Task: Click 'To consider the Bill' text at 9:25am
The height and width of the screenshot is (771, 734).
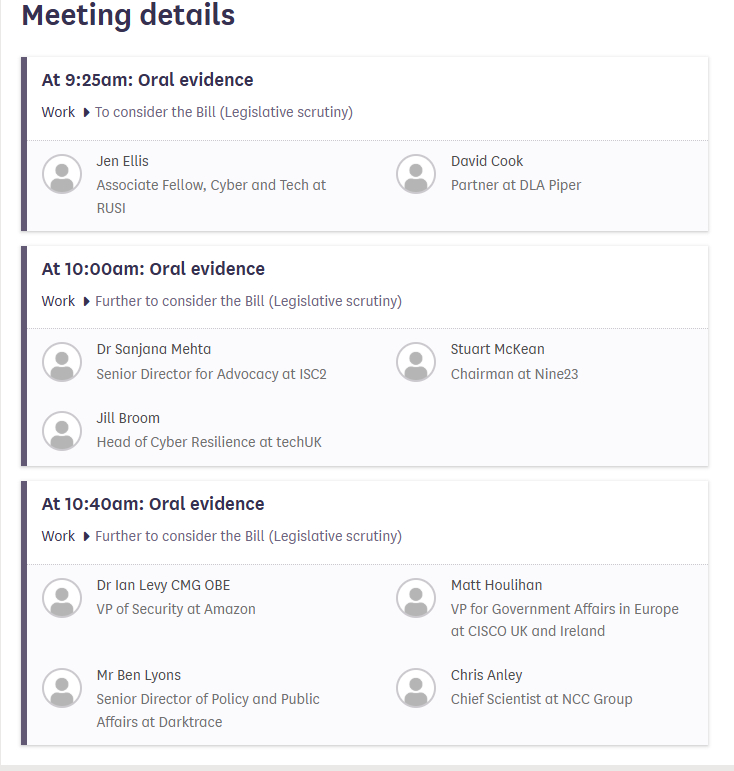Action: [x=224, y=112]
